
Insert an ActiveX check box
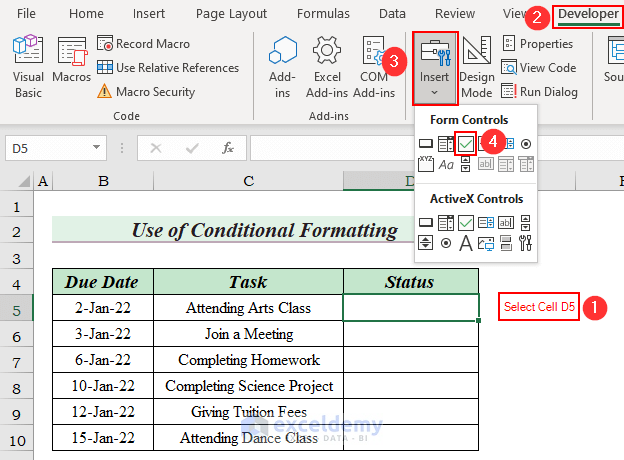pos(466,223)
